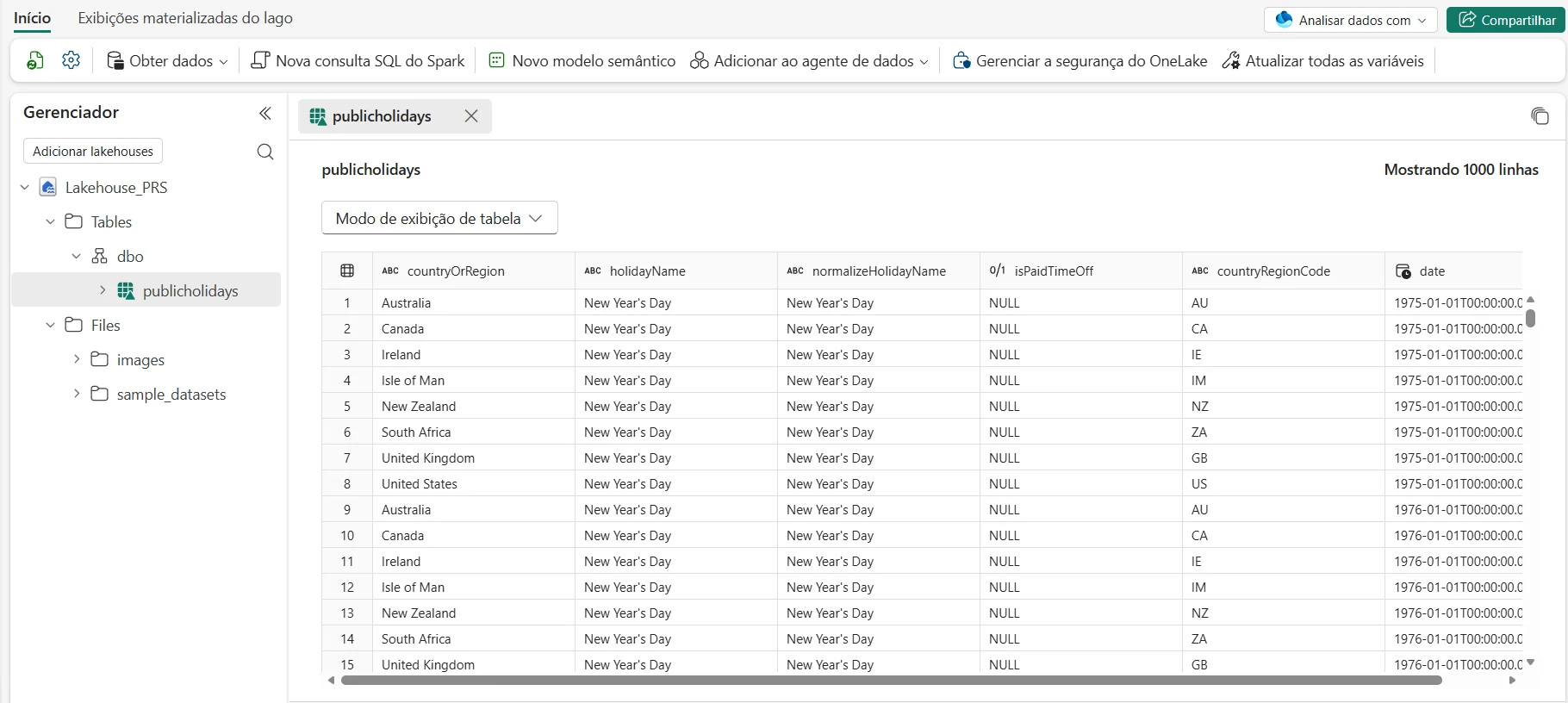Click the Adicionar lakehouses button
Image resolution: width=1568 pixels, height=703 pixels.
pos(93,152)
